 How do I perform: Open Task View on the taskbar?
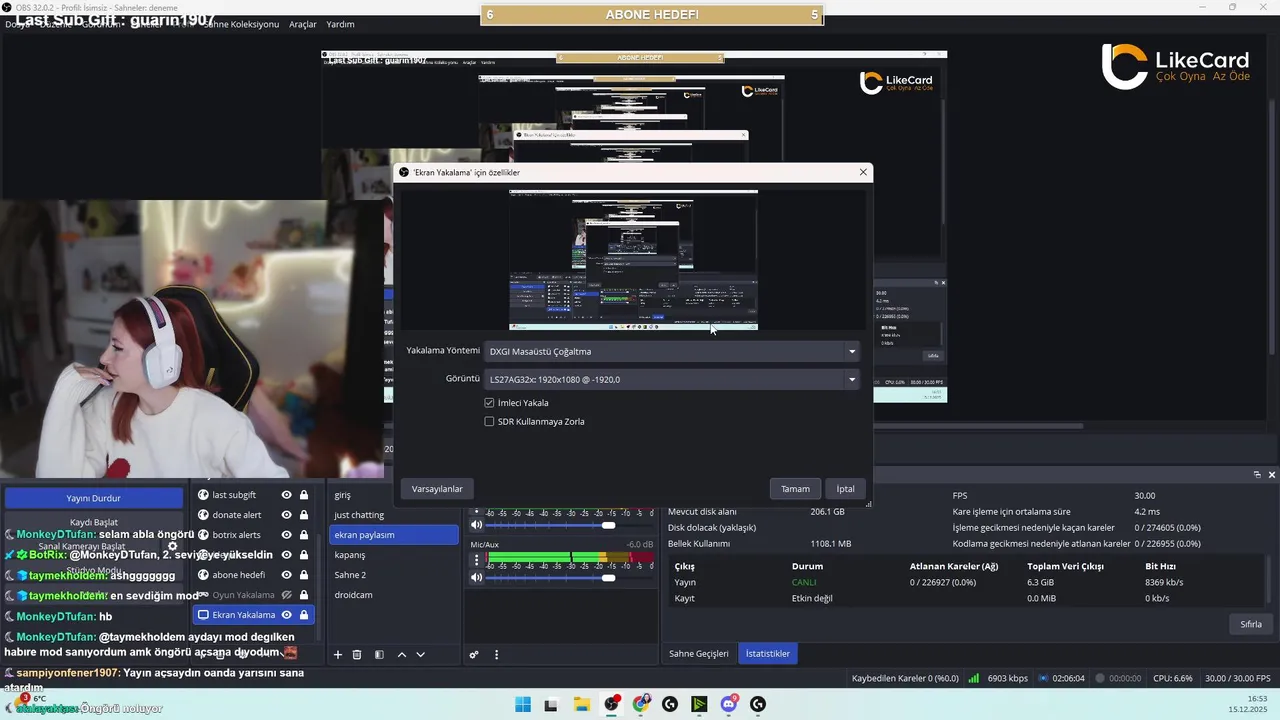coord(551,704)
